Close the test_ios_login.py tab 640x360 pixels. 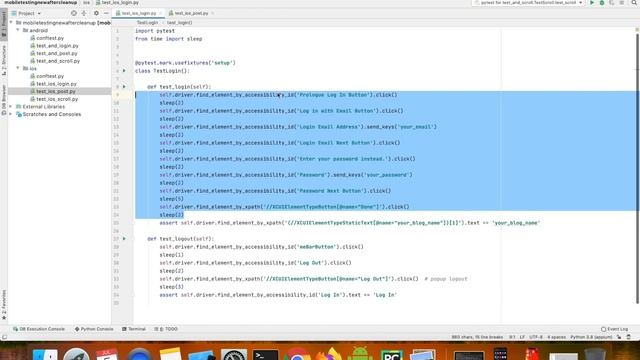click(160, 13)
